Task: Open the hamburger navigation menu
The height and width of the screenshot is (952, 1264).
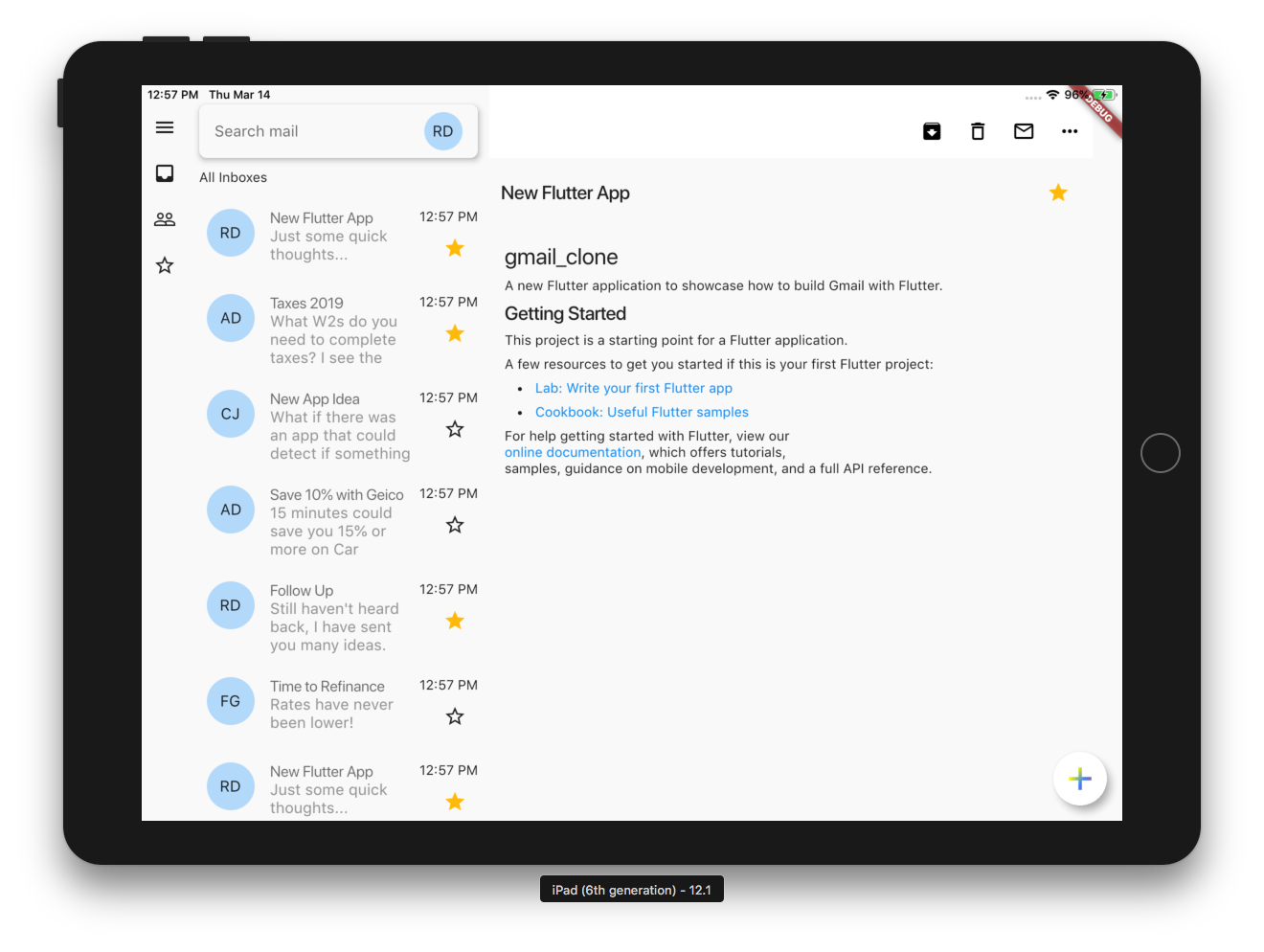Action: [165, 127]
